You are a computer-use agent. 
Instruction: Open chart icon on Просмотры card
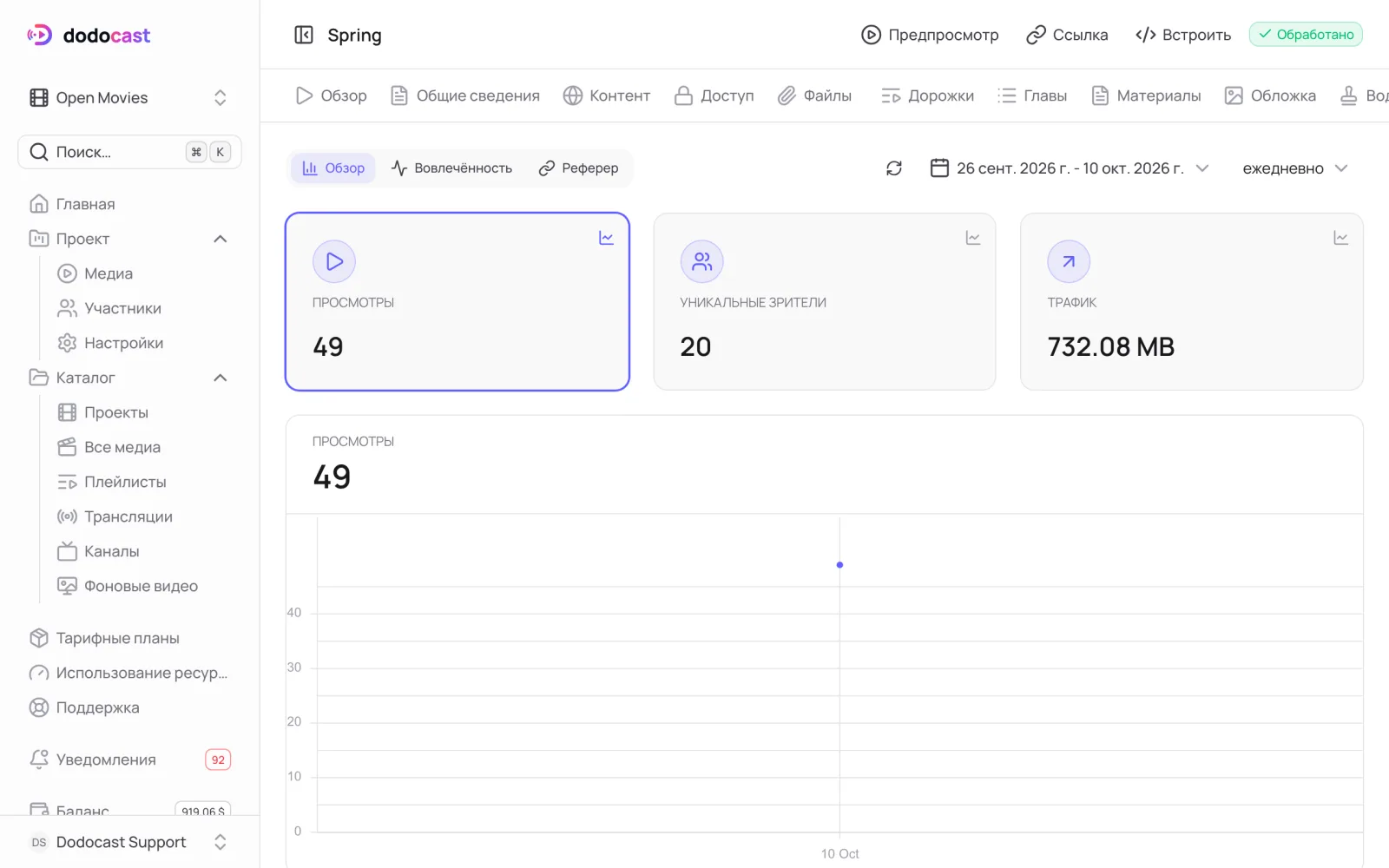pos(607,238)
